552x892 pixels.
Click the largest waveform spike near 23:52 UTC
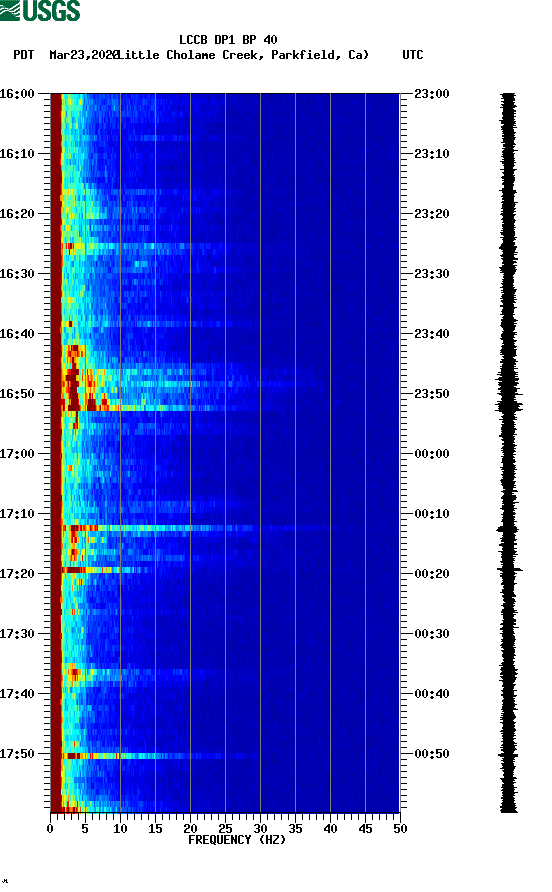pyautogui.click(x=509, y=406)
